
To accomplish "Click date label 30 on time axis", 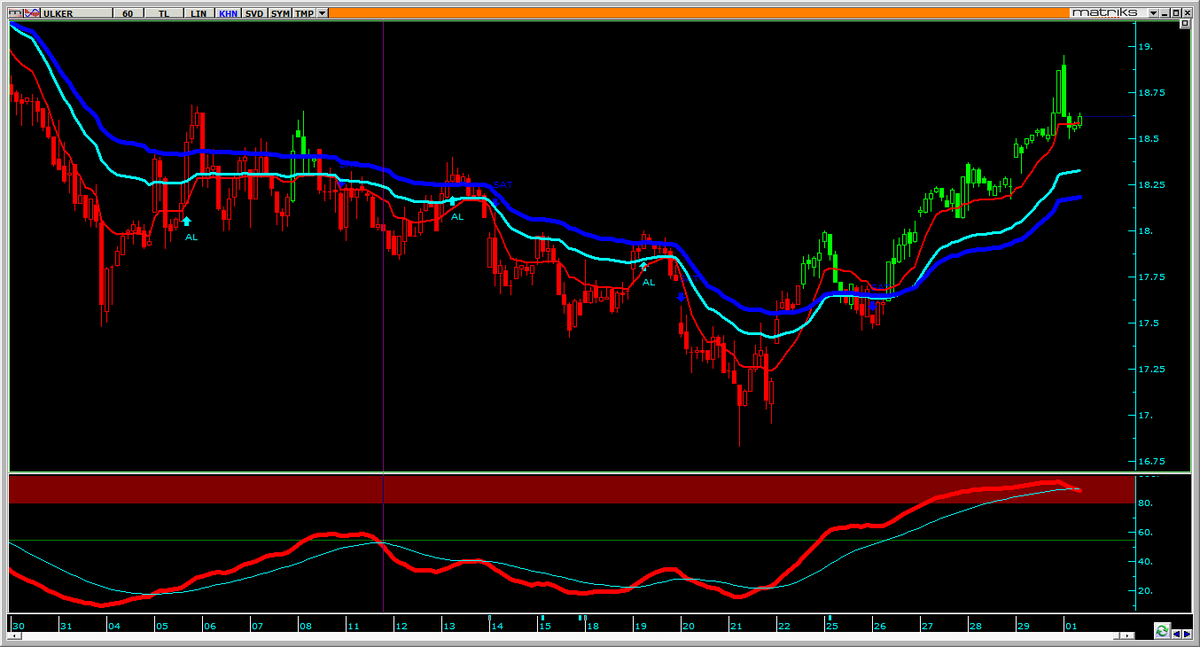I will coord(17,626).
